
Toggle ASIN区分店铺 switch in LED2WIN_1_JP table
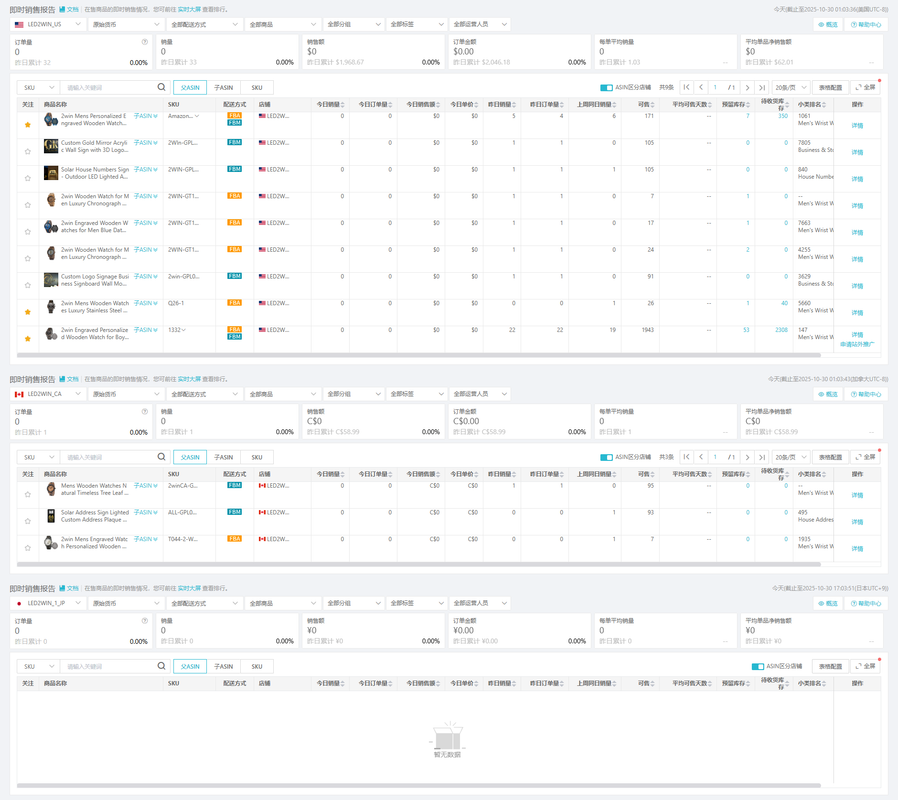tap(758, 666)
